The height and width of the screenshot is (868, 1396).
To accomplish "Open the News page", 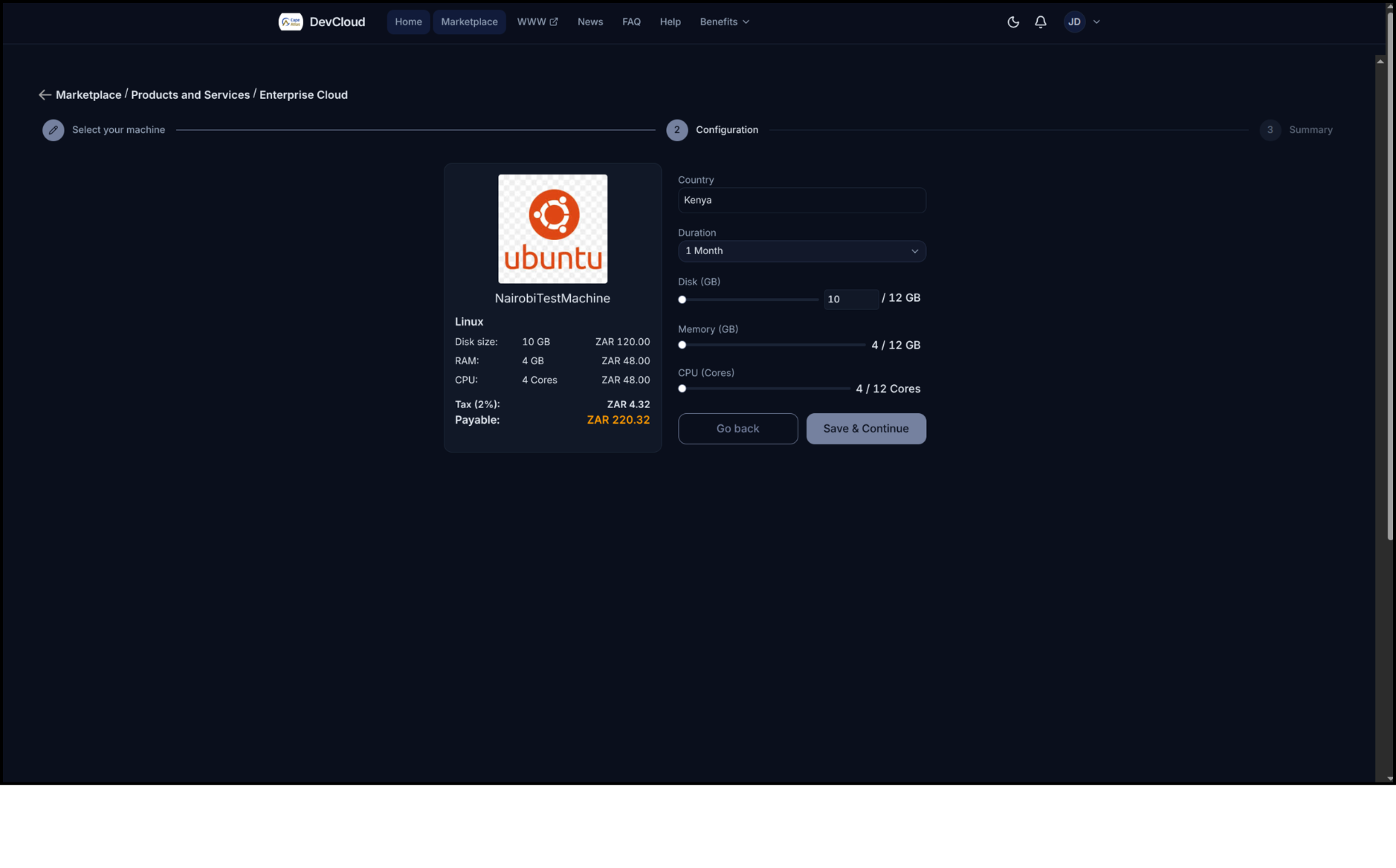I will click(590, 22).
